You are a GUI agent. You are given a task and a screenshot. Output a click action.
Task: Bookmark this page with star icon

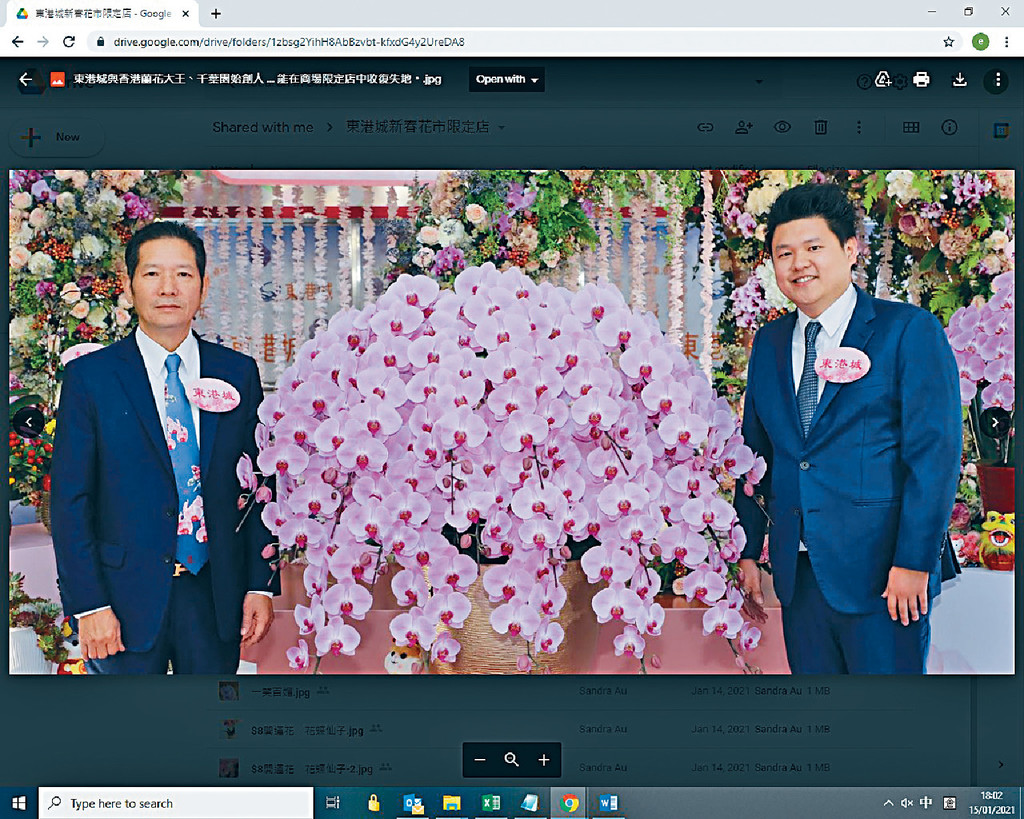[x=949, y=42]
